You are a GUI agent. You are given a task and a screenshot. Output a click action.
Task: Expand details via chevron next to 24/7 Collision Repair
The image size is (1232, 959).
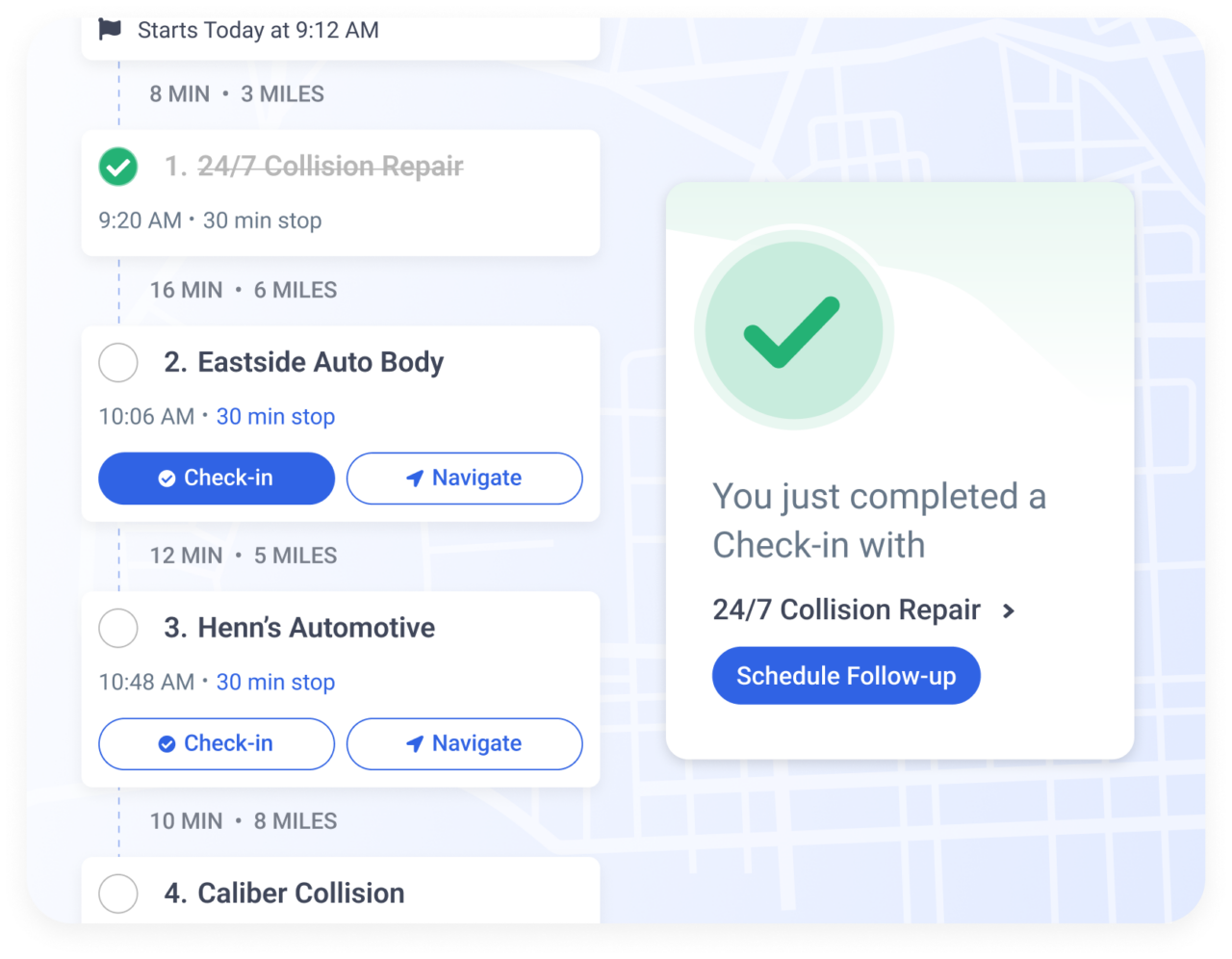coord(1009,610)
